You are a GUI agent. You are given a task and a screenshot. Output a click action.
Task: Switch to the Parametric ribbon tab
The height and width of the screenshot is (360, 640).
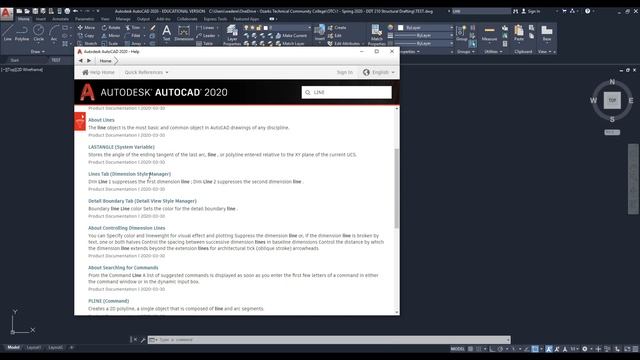tap(84, 19)
